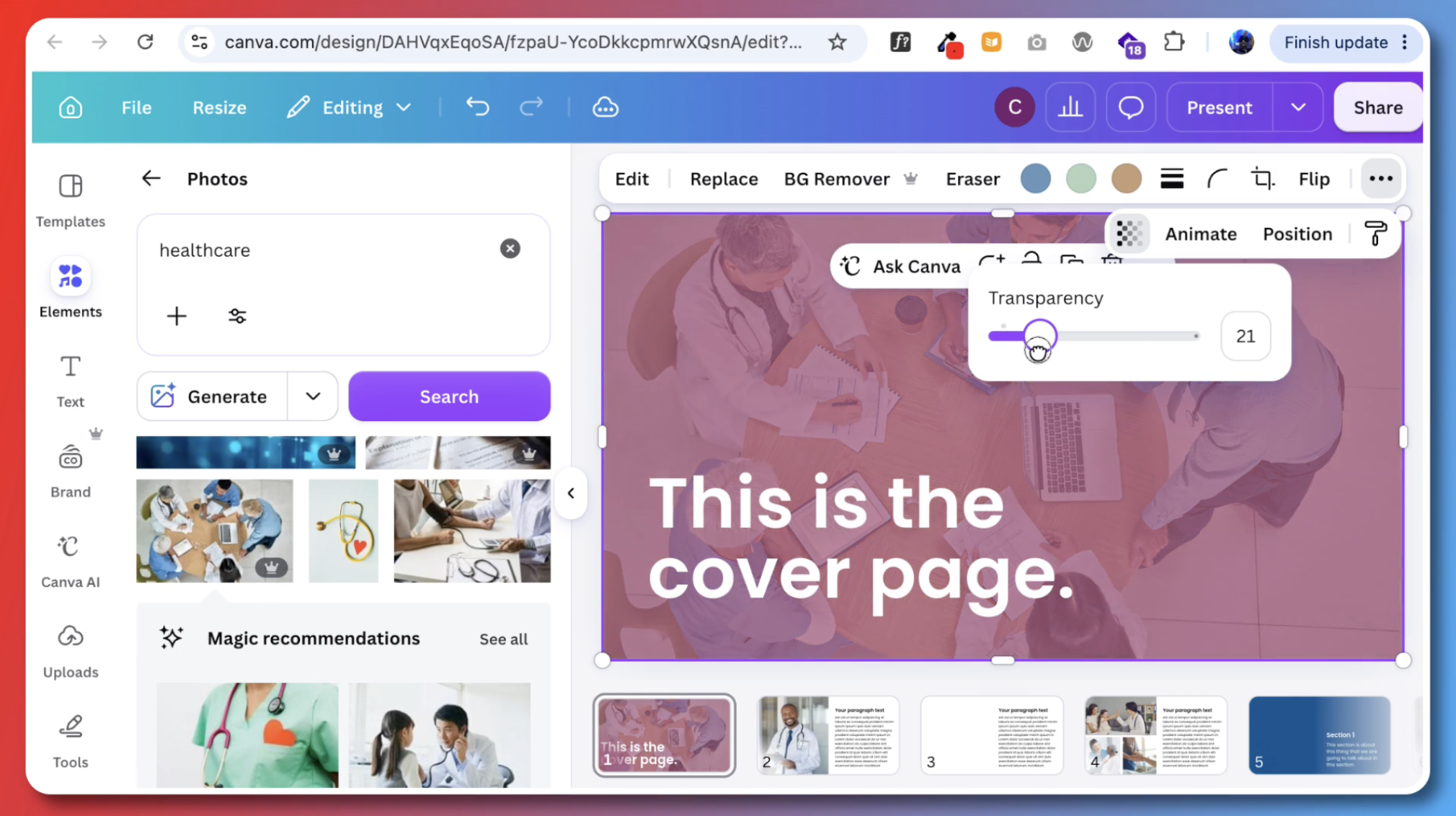Image resolution: width=1456 pixels, height=816 pixels.
Task: Select slide 5 thumbnail
Action: pyautogui.click(x=1319, y=735)
